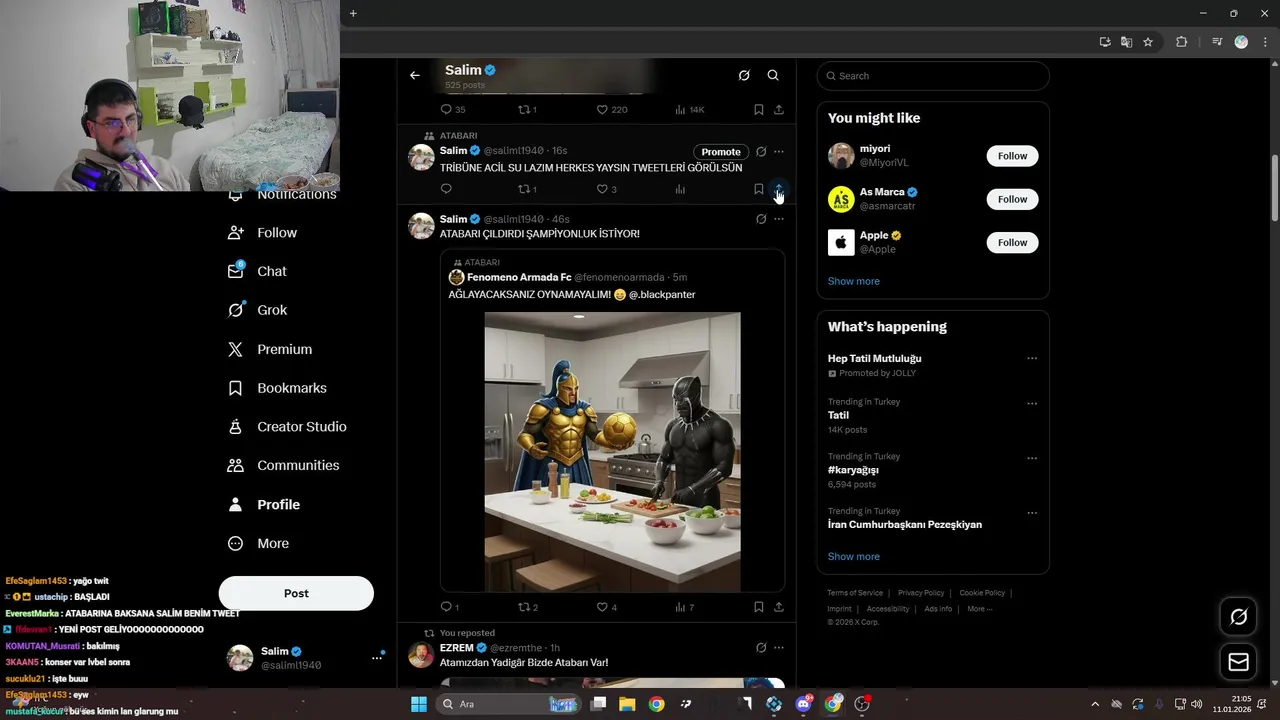Click Grok icon on the 46s tweet
The height and width of the screenshot is (720, 1280).
tap(761, 219)
